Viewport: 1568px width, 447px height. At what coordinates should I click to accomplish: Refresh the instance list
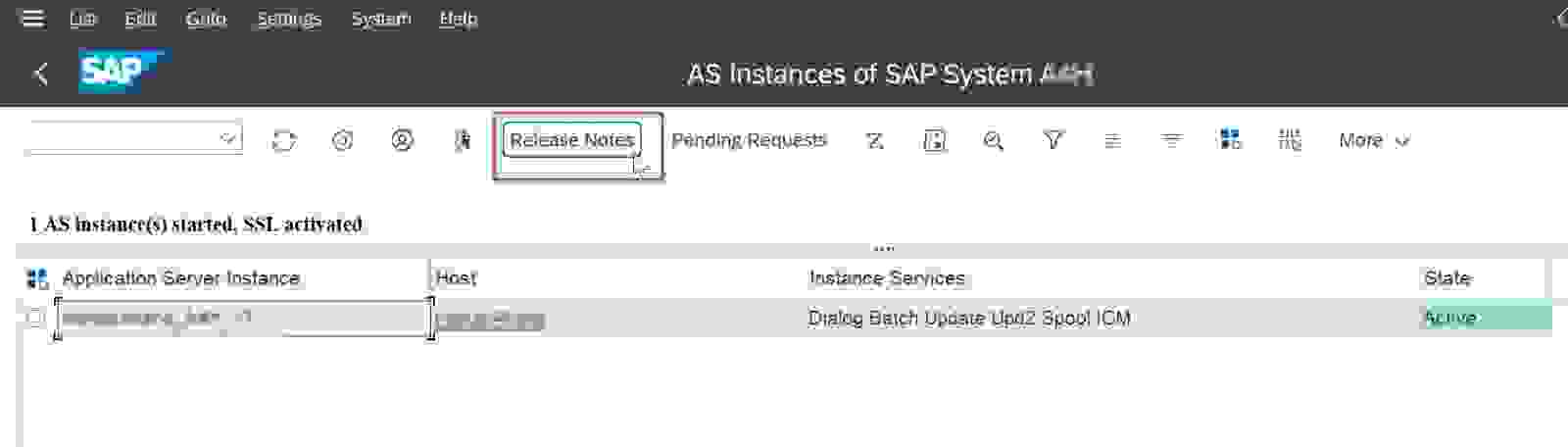click(x=283, y=141)
